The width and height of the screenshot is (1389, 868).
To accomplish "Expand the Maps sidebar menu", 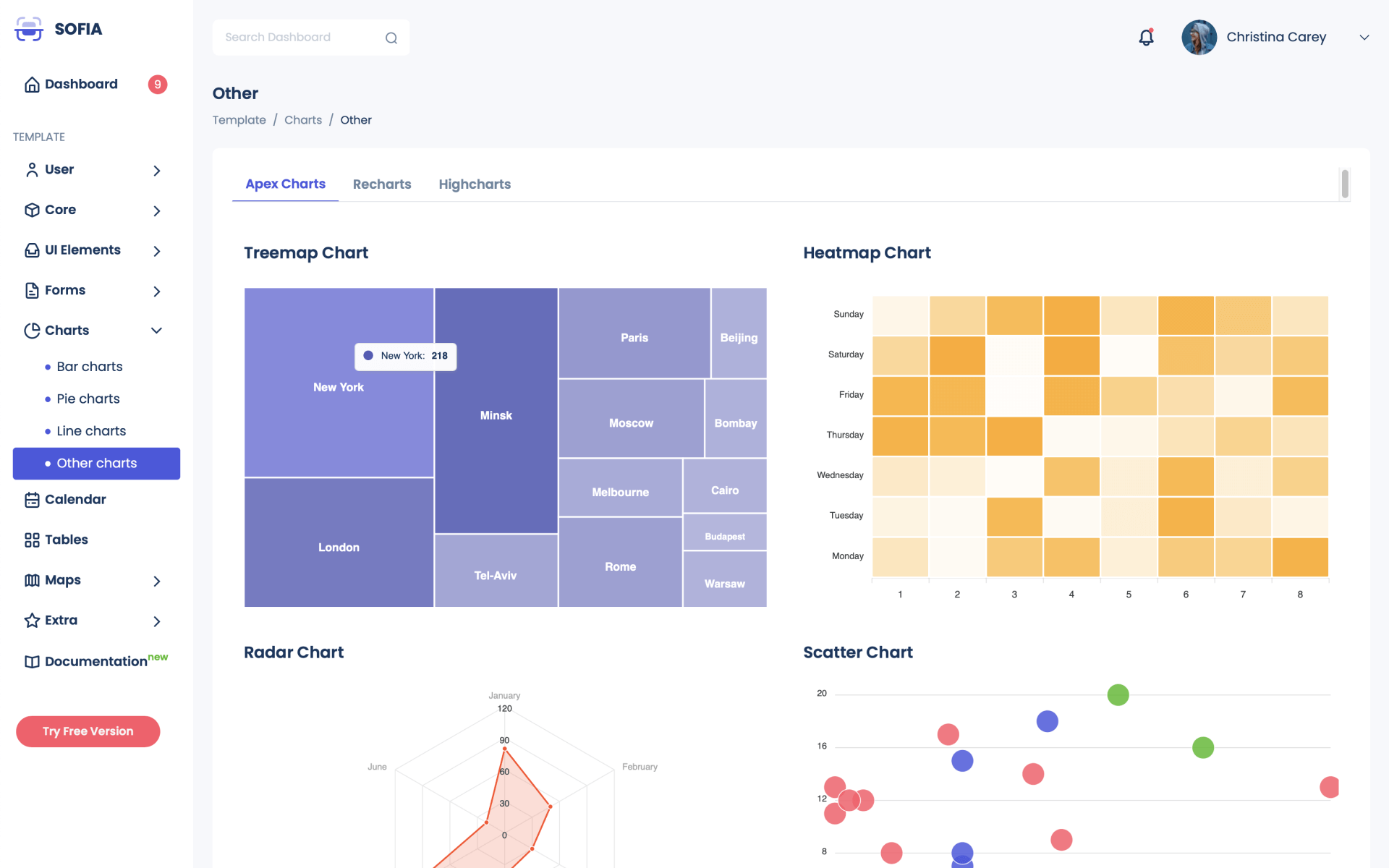I will pyautogui.click(x=156, y=581).
